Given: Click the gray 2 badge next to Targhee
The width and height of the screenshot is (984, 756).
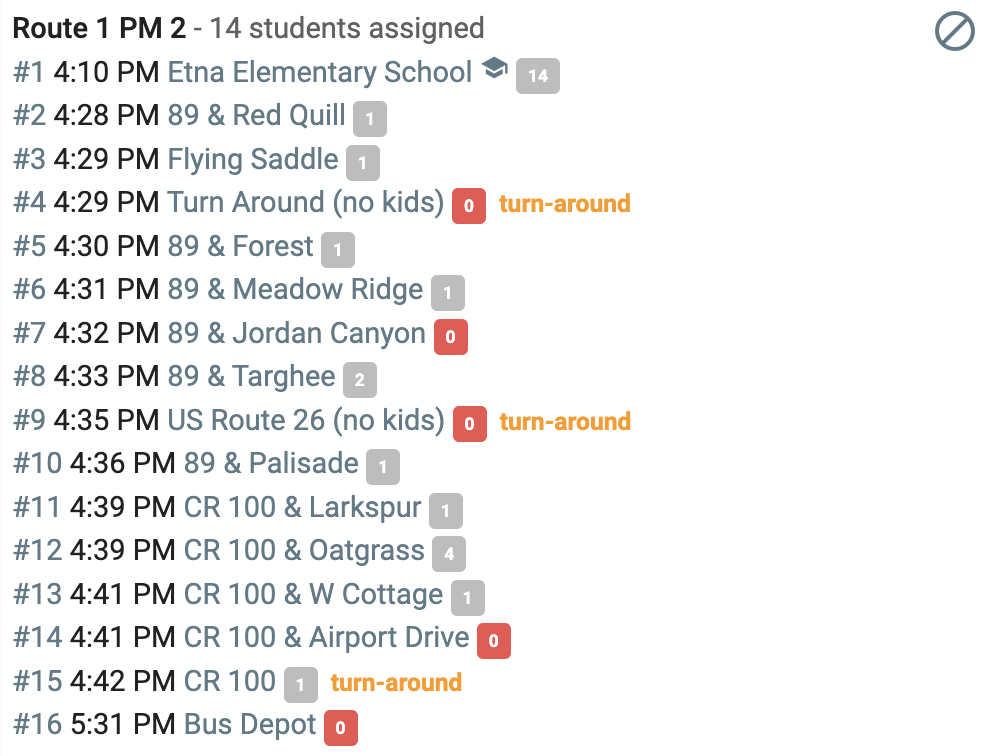Looking at the screenshot, I should (360, 380).
